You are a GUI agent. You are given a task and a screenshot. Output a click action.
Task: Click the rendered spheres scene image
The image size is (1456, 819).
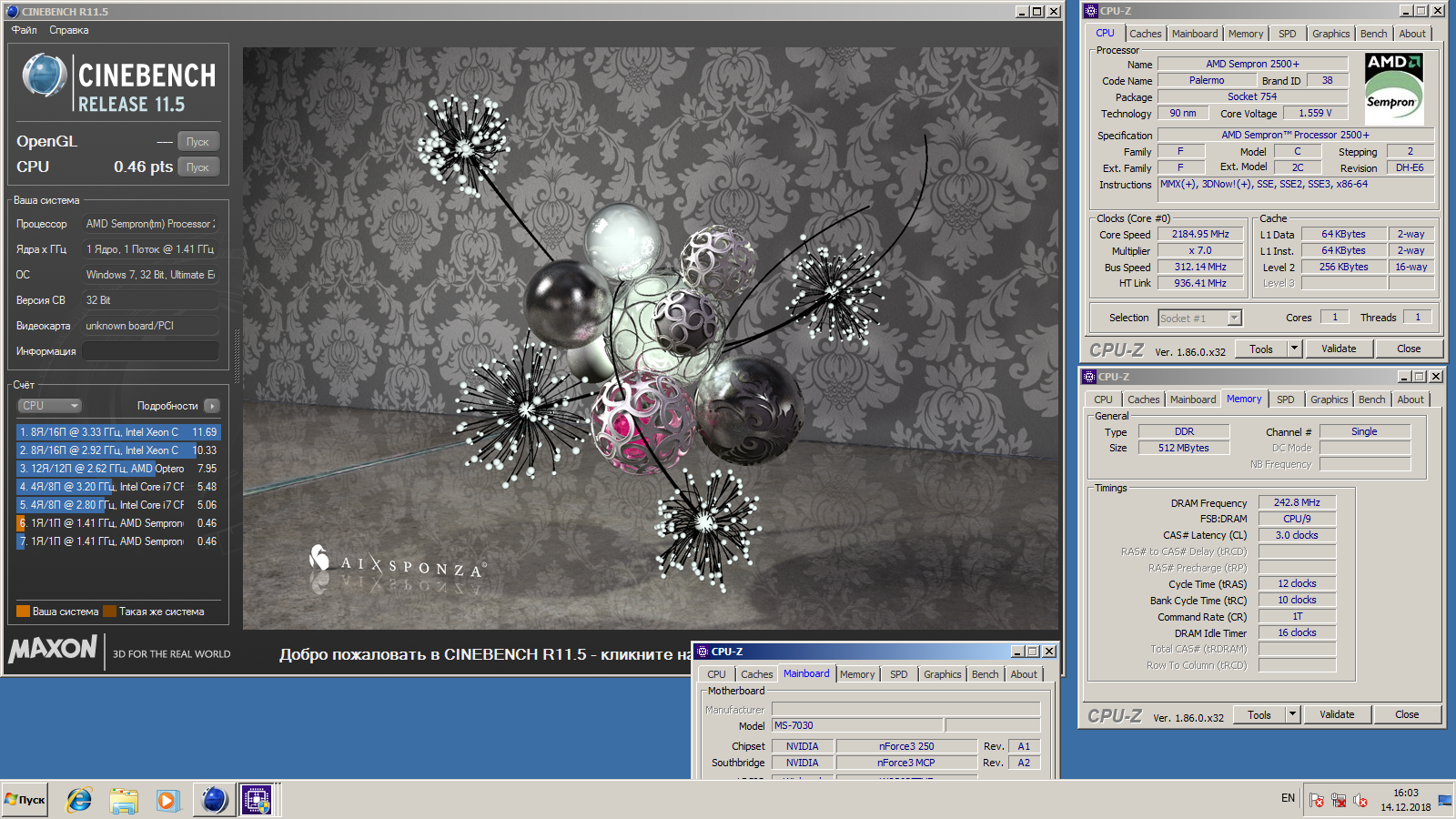click(x=651, y=339)
